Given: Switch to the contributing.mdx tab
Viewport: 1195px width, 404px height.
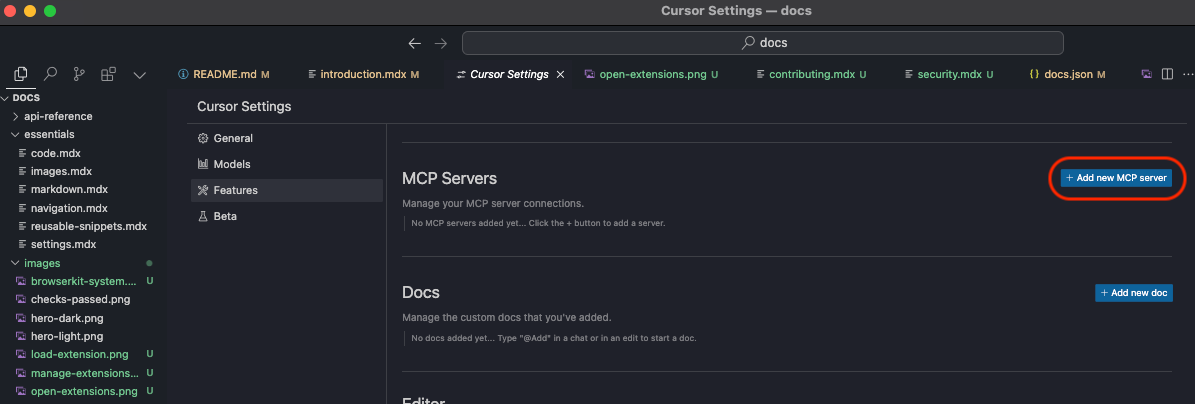Looking at the screenshot, I should (x=811, y=75).
